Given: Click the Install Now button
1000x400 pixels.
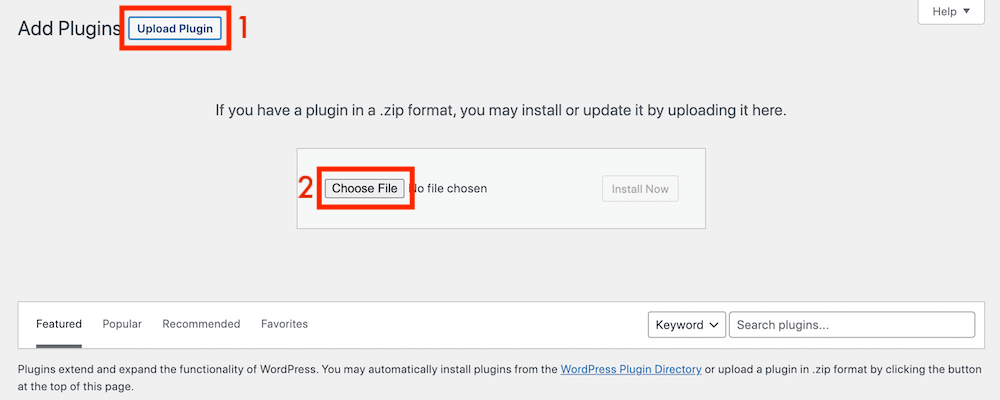Looking at the screenshot, I should pyautogui.click(x=640, y=188).
